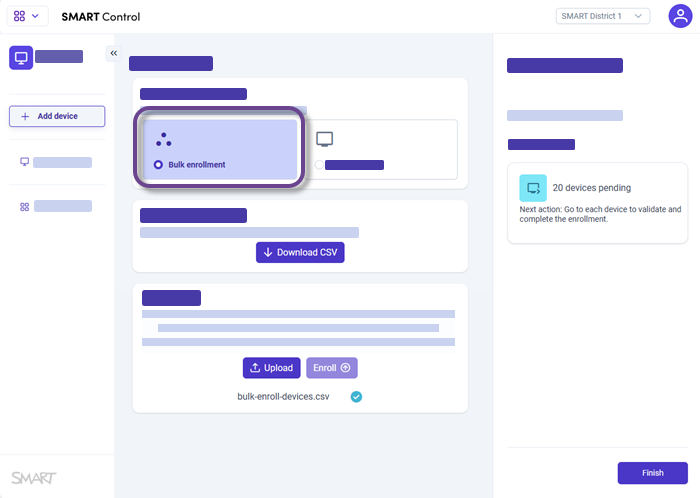This screenshot has width=700, height=498.
Task: Select the single device radio button
Action: 319,165
